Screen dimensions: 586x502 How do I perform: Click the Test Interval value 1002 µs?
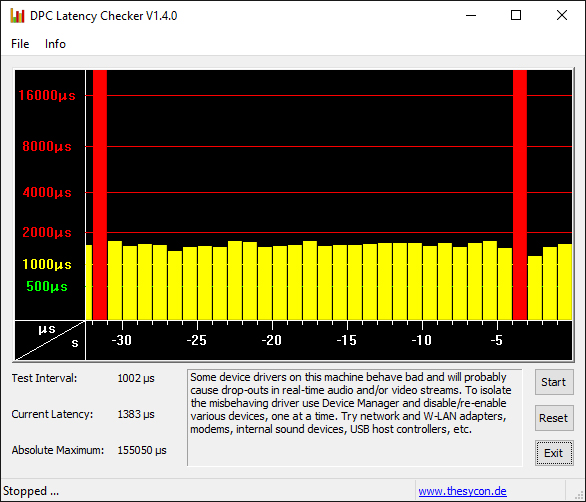pos(136,378)
